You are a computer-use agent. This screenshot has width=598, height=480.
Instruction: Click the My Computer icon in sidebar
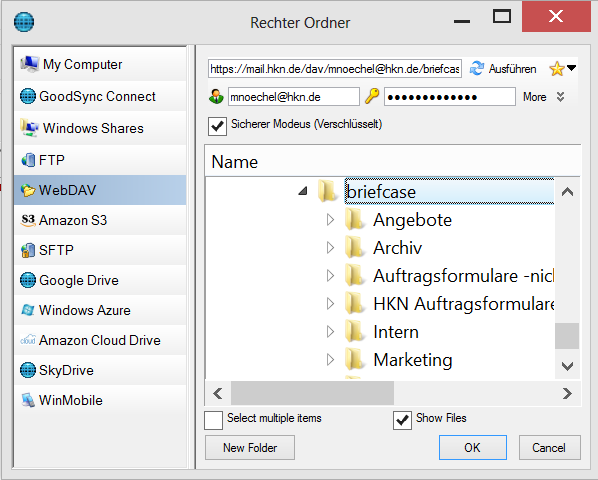point(30,64)
